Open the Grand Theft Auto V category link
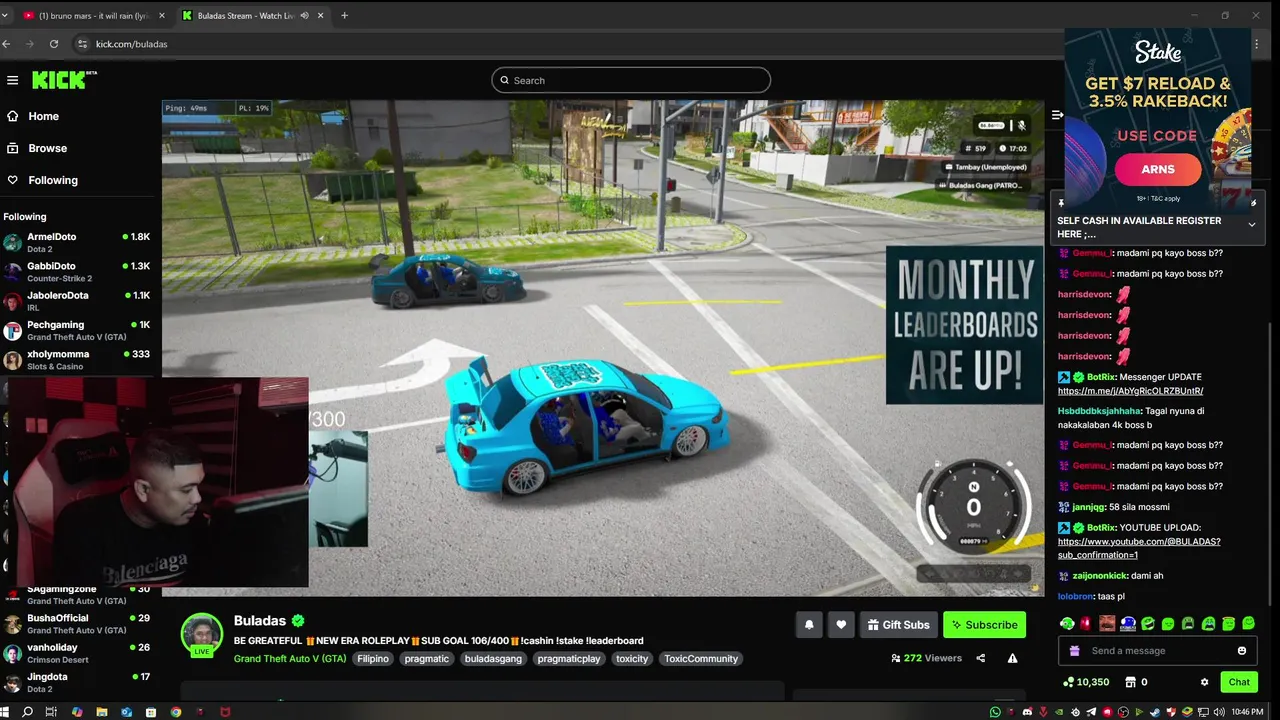This screenshot has width=1280, height=720. 290,659
